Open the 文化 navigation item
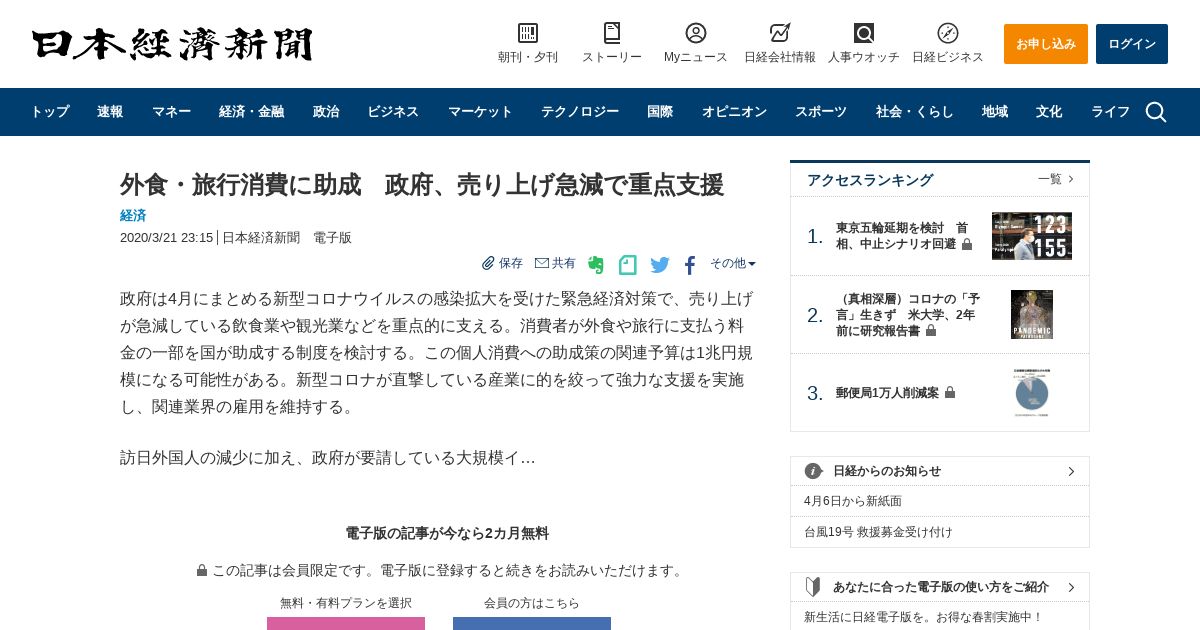1200x630 pixels. [1049, 112]
